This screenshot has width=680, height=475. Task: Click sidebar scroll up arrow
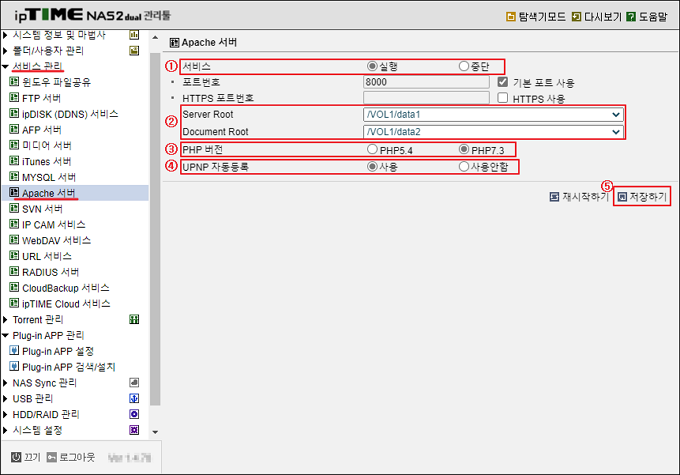(x=155, y=38)
